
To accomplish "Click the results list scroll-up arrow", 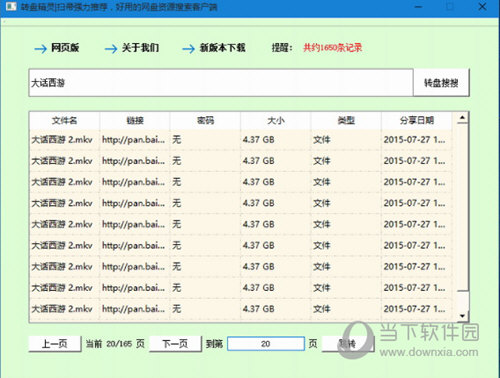I will (462, 118).
